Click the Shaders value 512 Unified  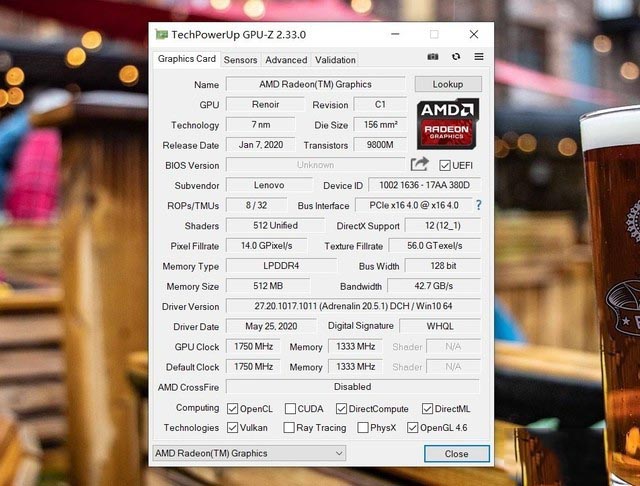click(x=276, y=225)
